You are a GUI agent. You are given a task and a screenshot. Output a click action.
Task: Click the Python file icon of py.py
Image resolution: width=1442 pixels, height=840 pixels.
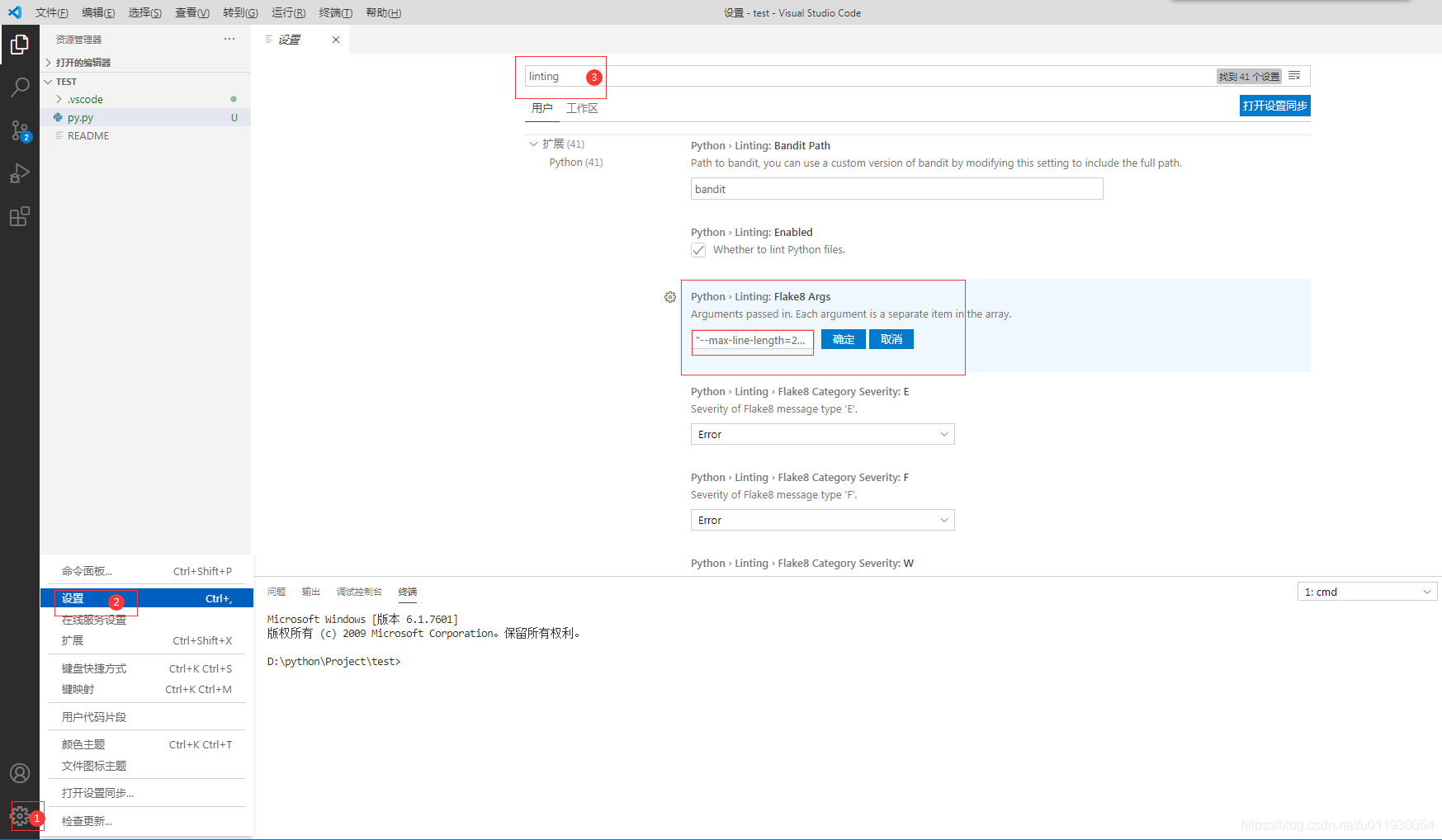click(x=58, y=117)
